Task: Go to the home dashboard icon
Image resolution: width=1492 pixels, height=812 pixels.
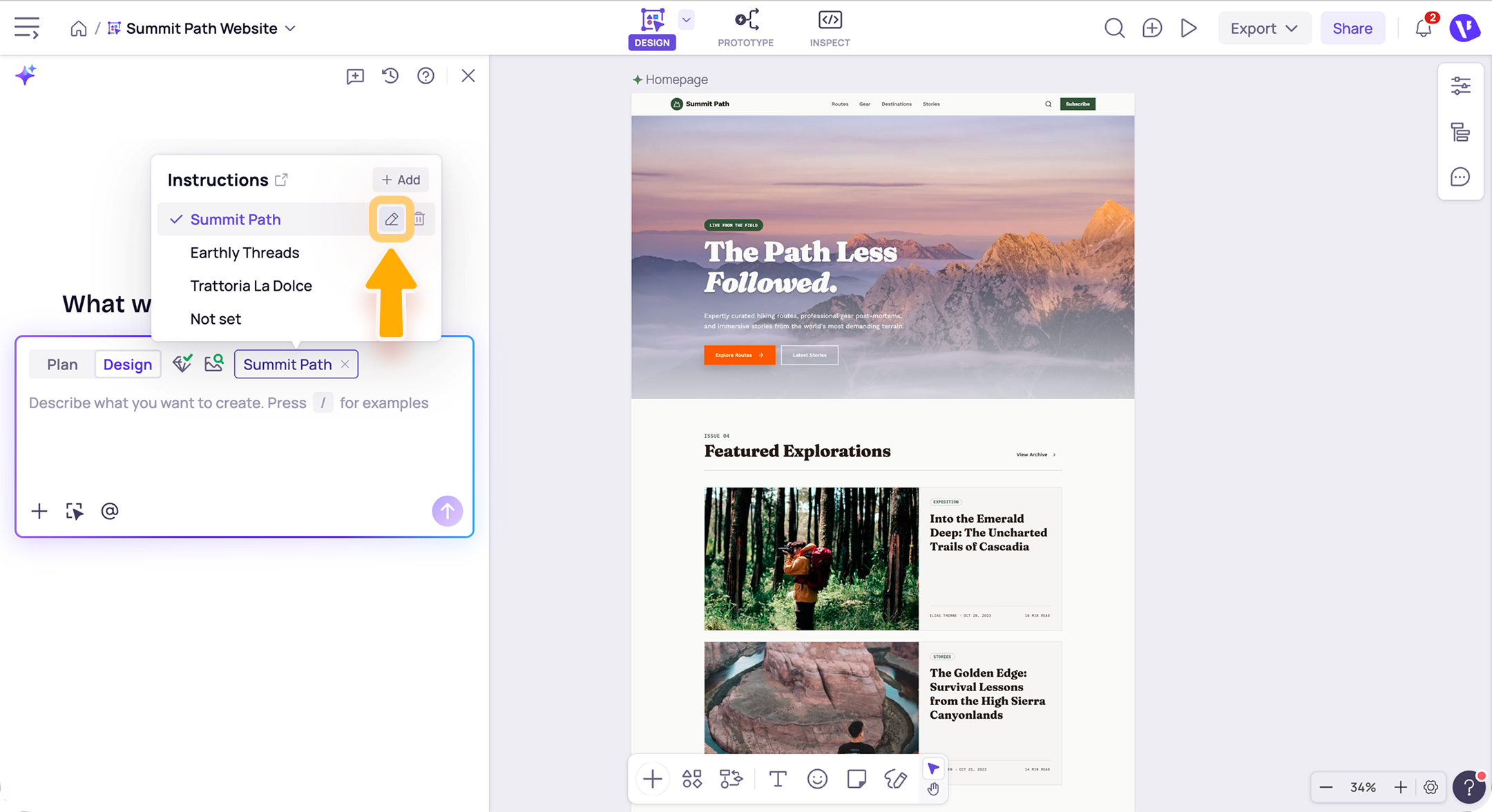Action: (79, 28)
